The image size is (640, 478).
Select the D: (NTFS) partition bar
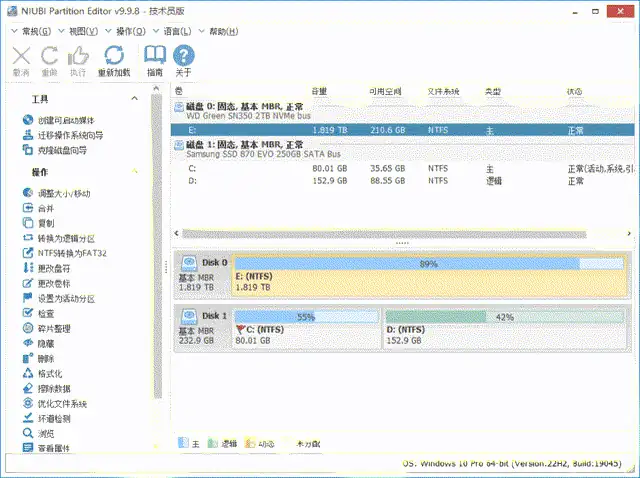[x=505, y=329]
